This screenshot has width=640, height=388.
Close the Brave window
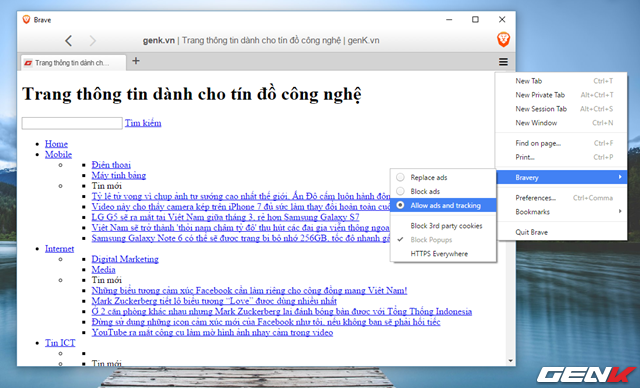502,20
